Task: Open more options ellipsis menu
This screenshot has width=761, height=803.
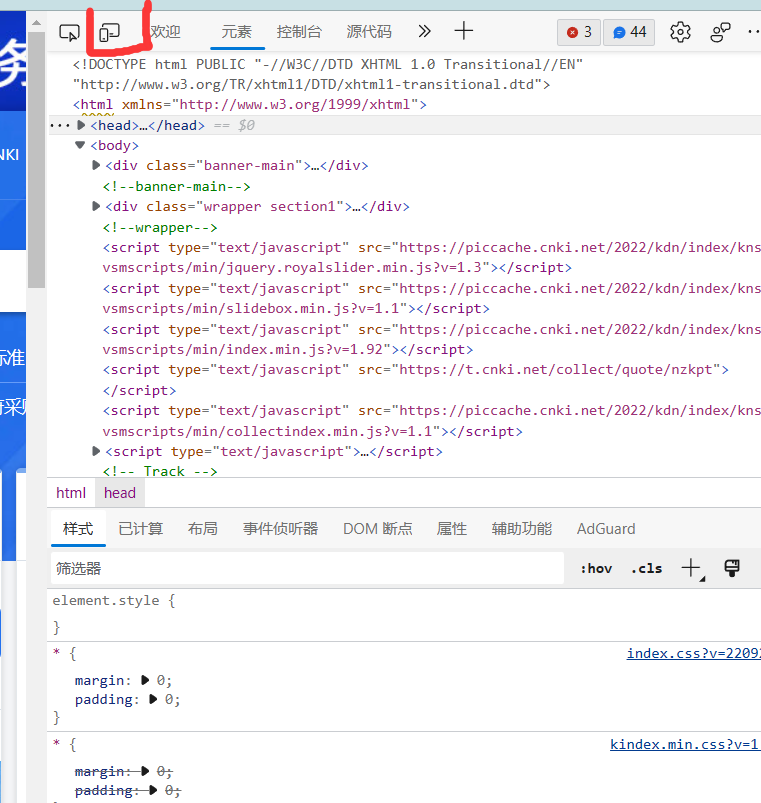Action: point(753,32)
